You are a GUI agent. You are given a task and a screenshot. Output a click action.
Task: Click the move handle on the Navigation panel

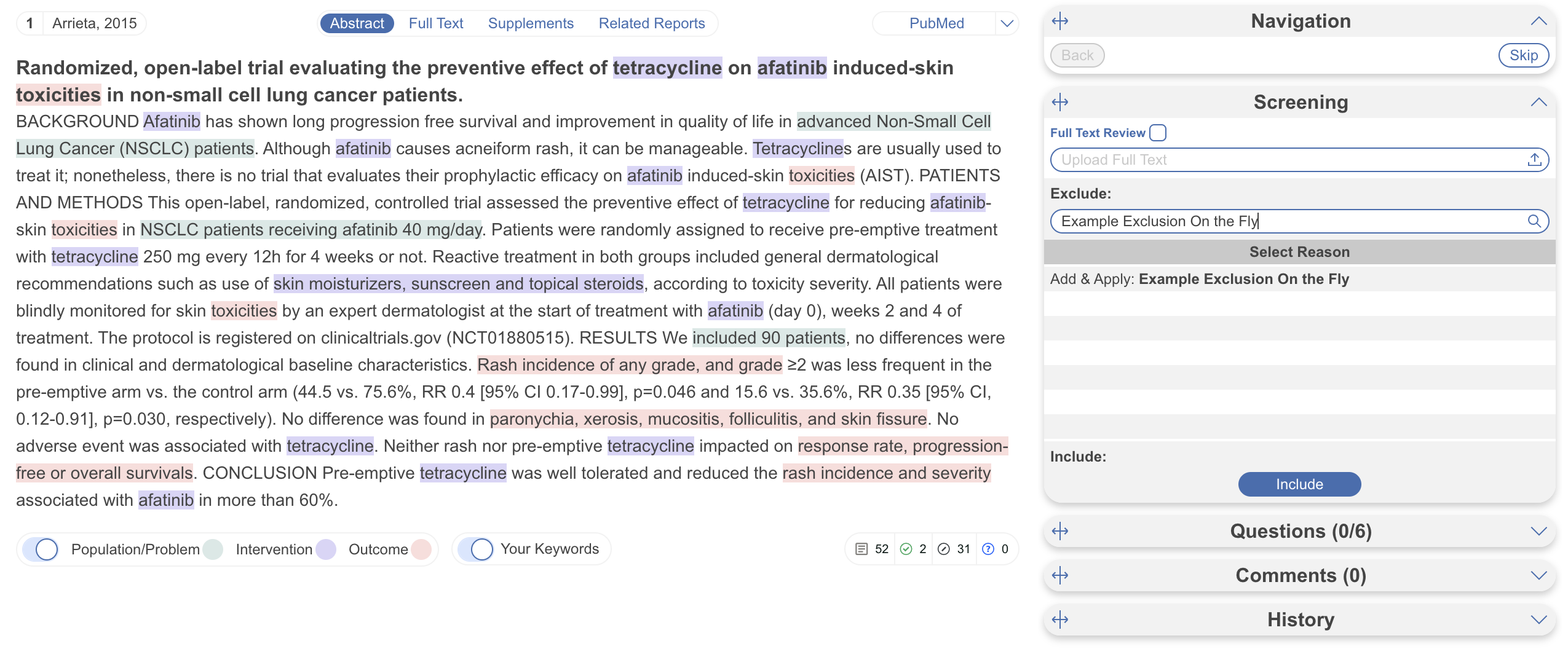point(1059,22)
